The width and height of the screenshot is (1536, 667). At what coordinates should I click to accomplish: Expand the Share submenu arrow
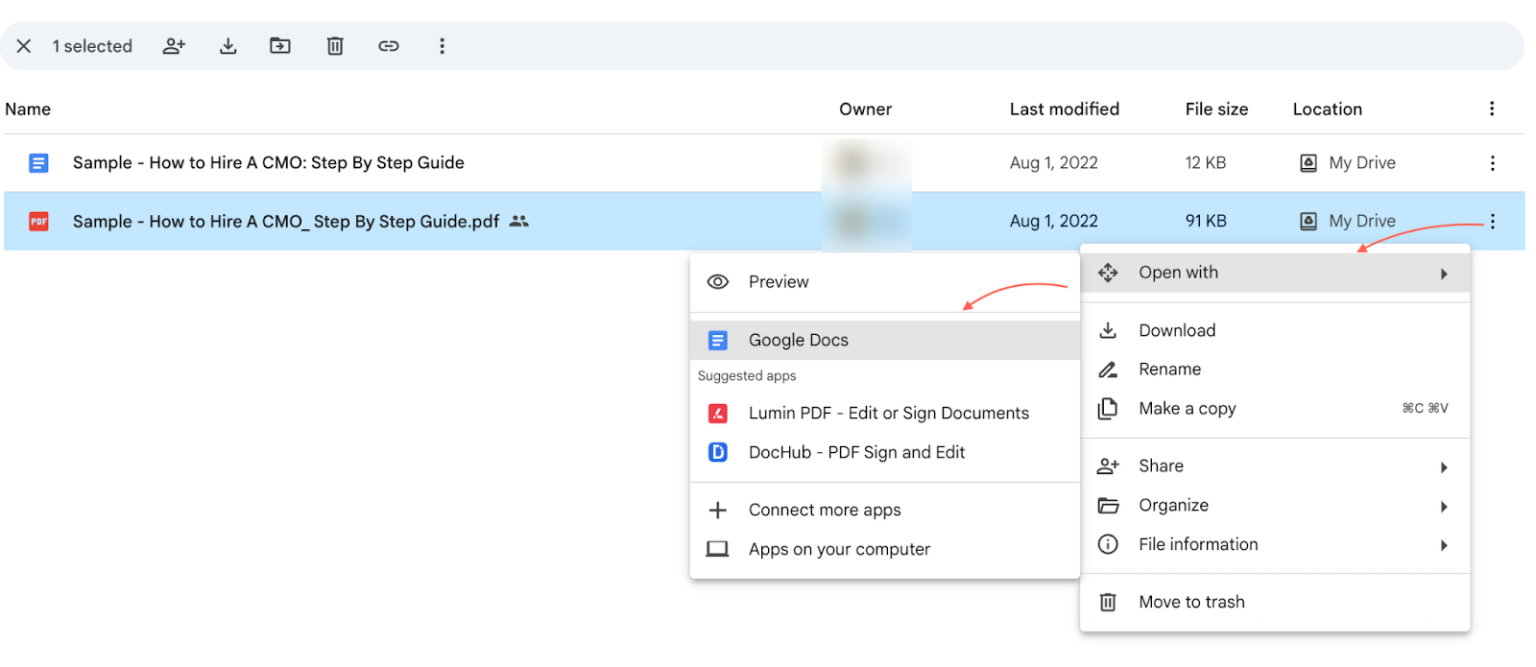point(1444,466)
